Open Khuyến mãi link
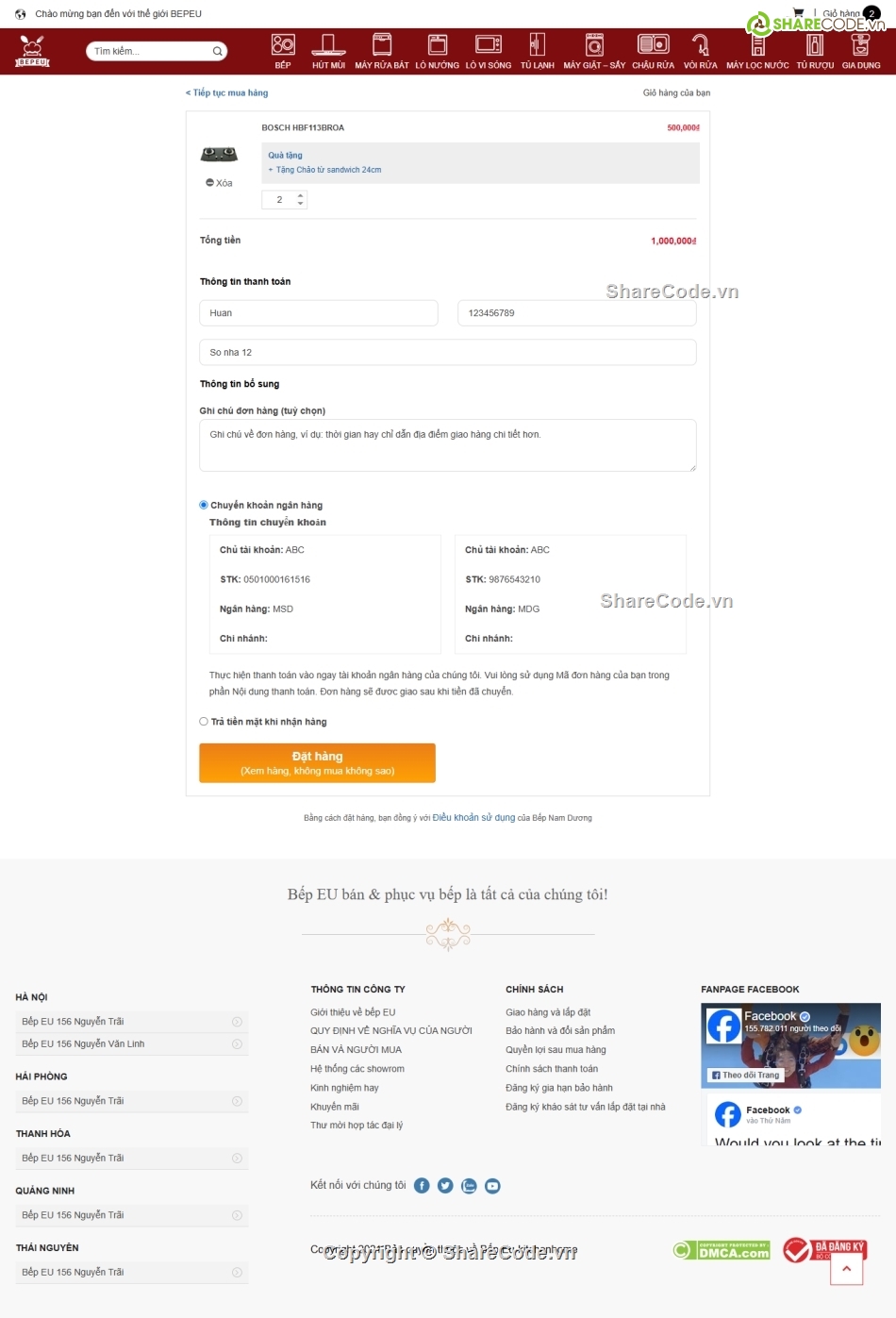The image size is (896, 1318). tap(335, 1107)
